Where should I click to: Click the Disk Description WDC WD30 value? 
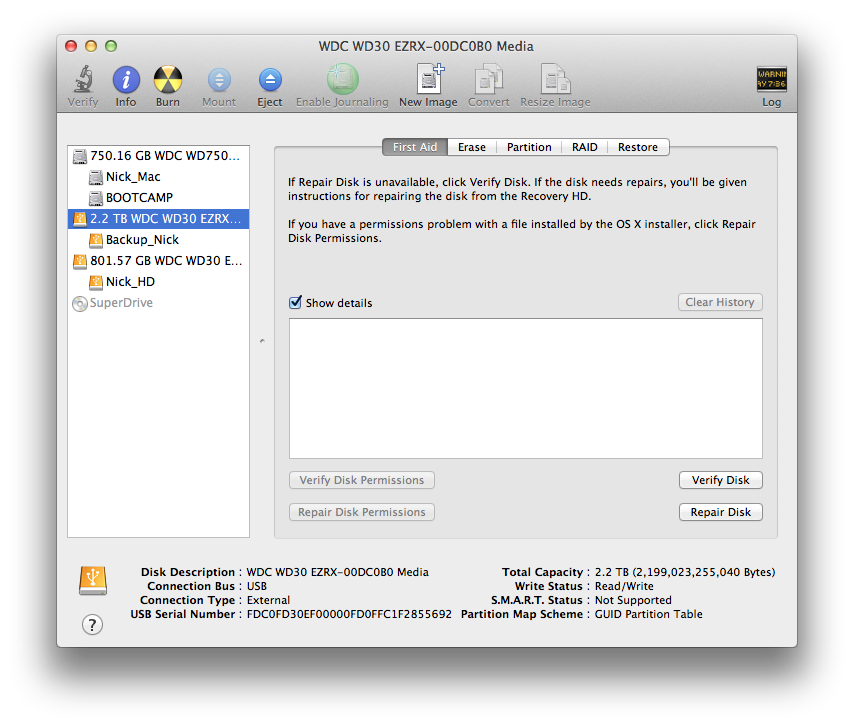tap(338, 572)
